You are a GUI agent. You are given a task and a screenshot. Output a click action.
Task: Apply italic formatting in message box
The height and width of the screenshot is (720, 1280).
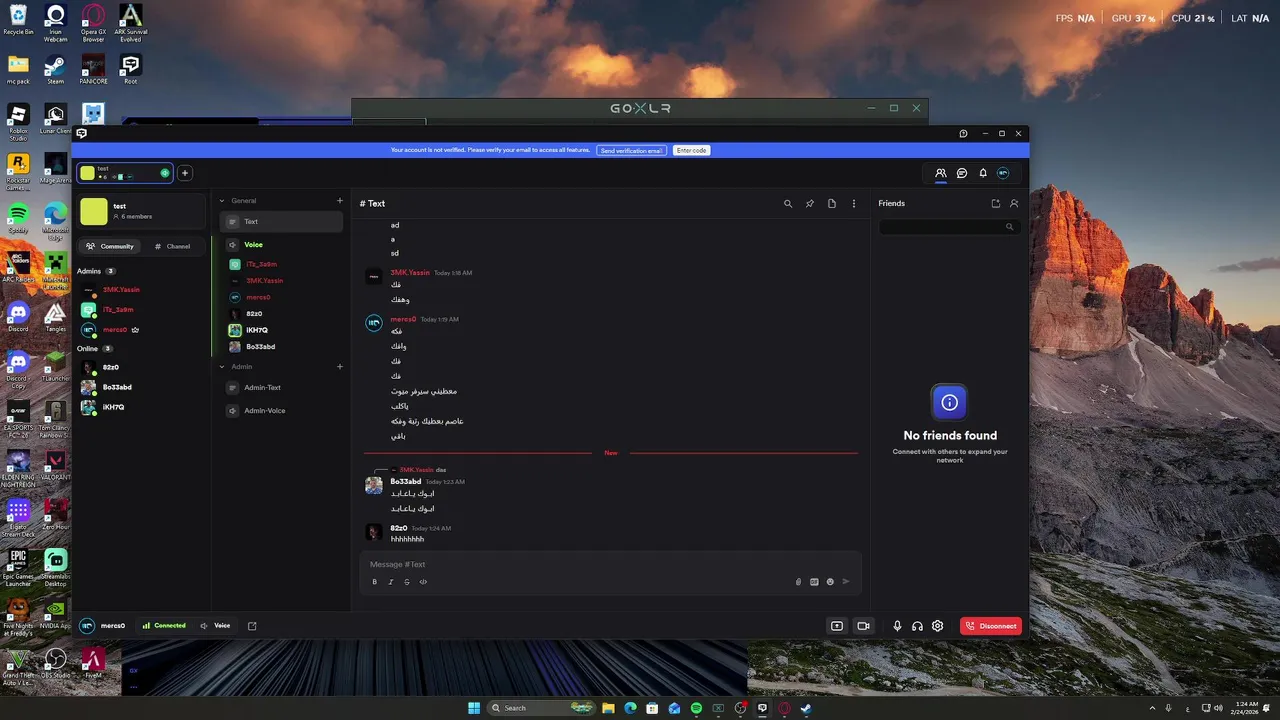click(x=391, y=582)
